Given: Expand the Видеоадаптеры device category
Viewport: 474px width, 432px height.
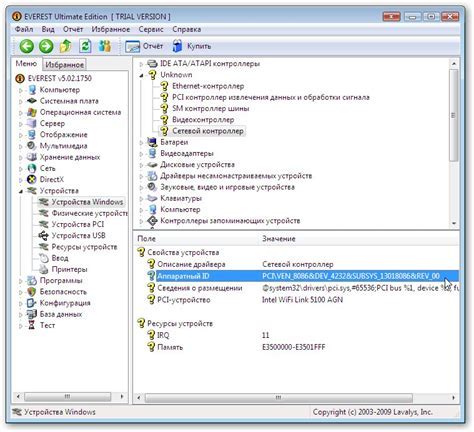Looking at the screenshot, I should coord(141,154).
